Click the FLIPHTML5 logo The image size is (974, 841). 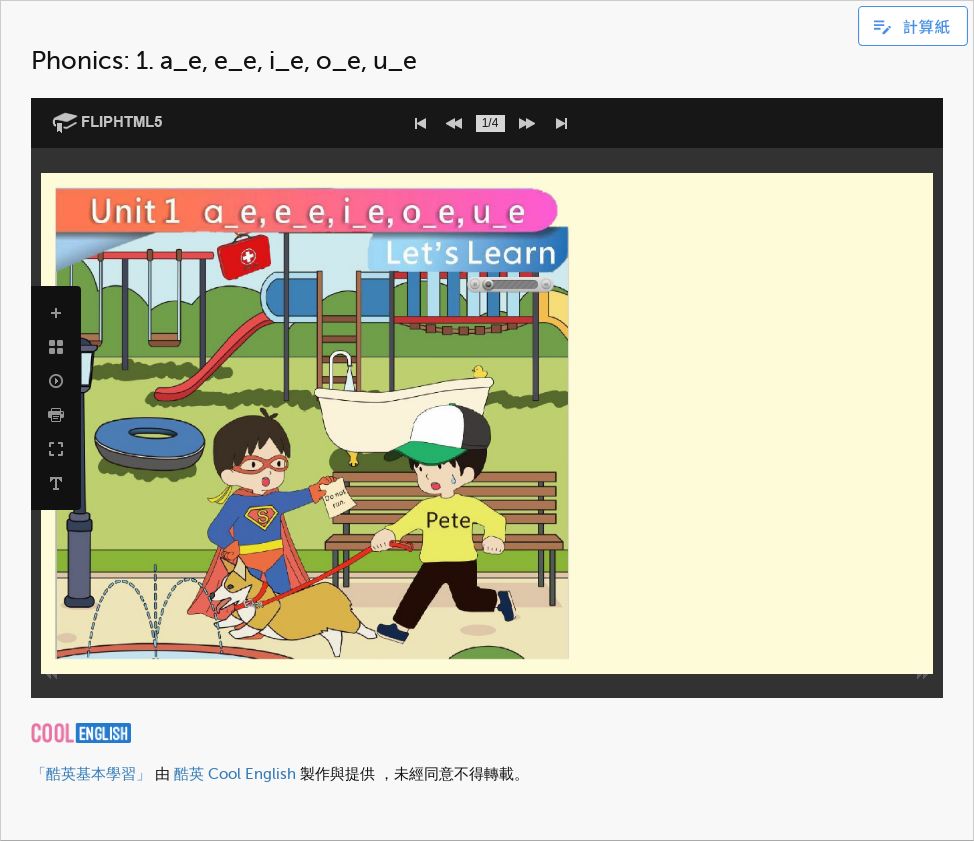pos(108,122)
